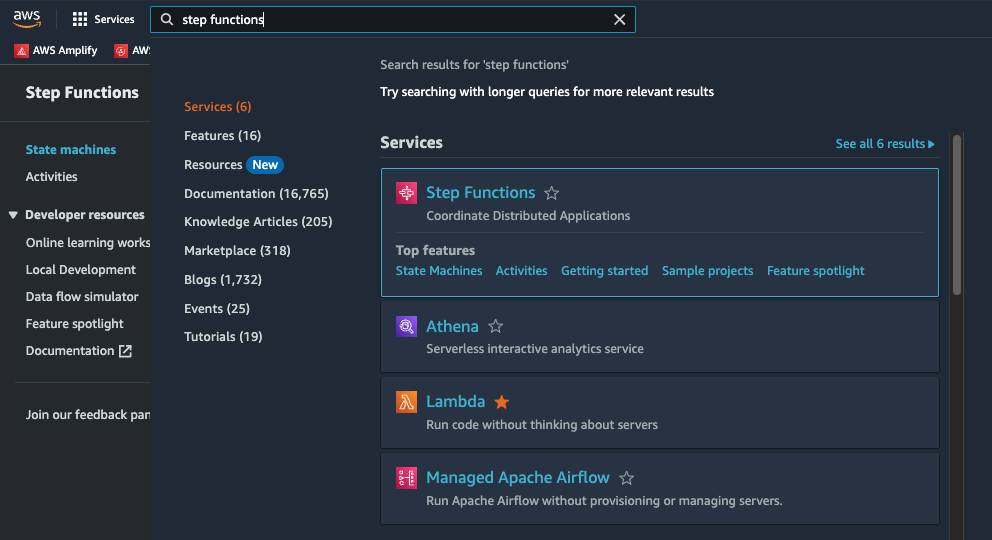Click 'Run code without thinking about servers' text
This screenshot has height=540, width=992.
click(542, 425)
